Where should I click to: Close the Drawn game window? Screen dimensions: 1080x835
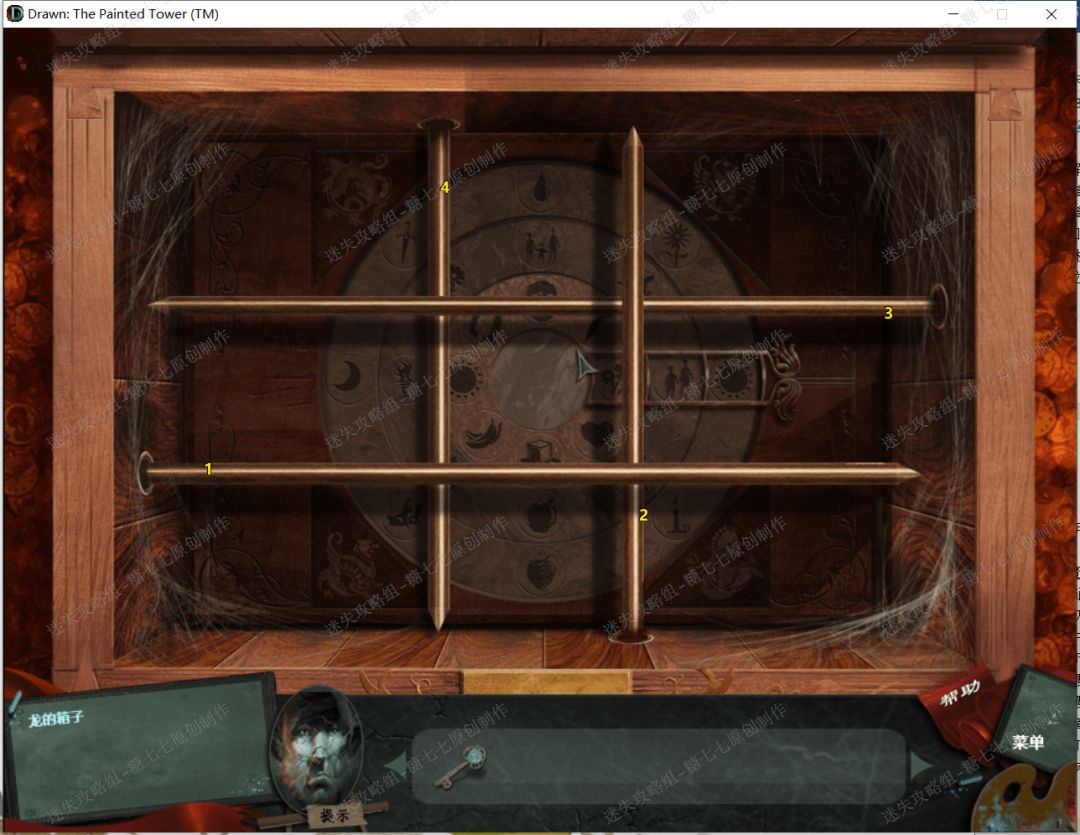[x=1051, y=14]
